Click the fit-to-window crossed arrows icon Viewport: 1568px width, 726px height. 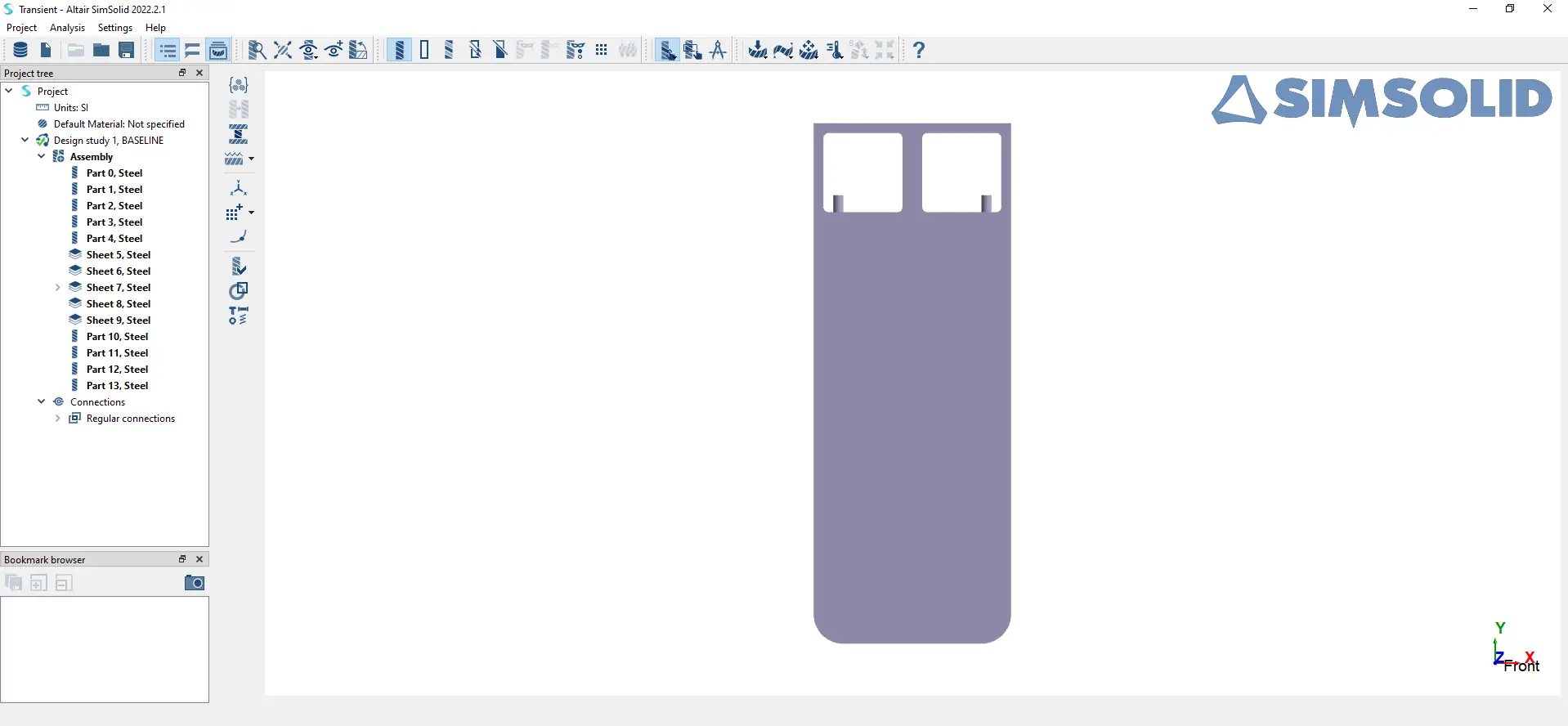283,51
